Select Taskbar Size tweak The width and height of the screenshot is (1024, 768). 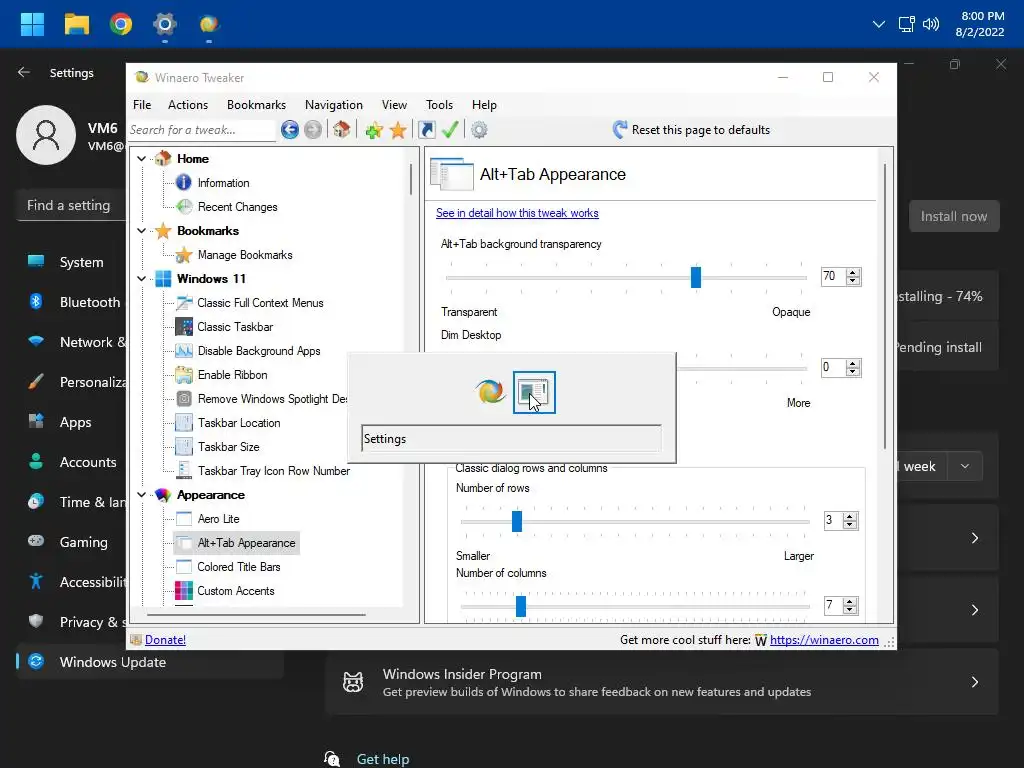(229, 447)
